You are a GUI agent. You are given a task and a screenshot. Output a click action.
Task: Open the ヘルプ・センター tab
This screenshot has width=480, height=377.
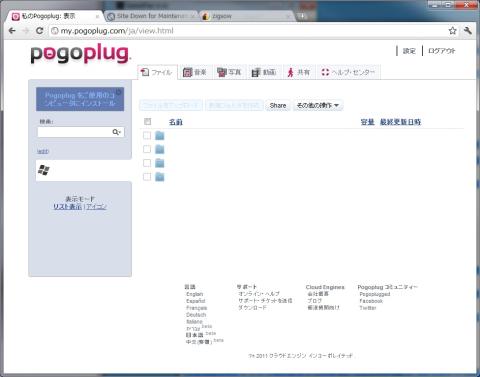pyautogui.click(x=349, y=72)
